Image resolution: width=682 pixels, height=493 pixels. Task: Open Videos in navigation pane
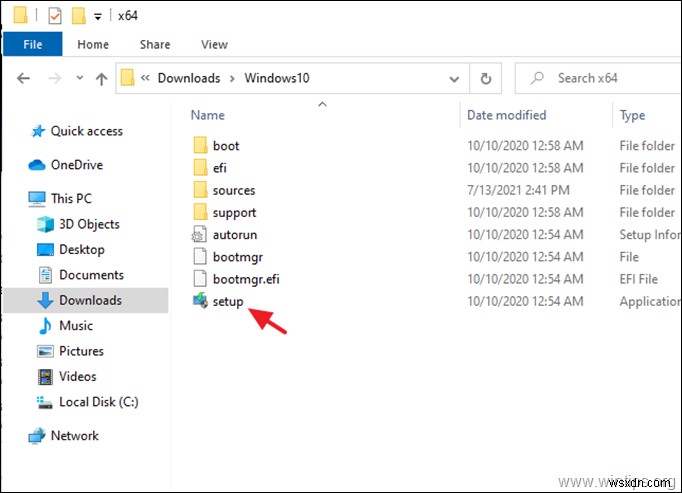(77, 376)
